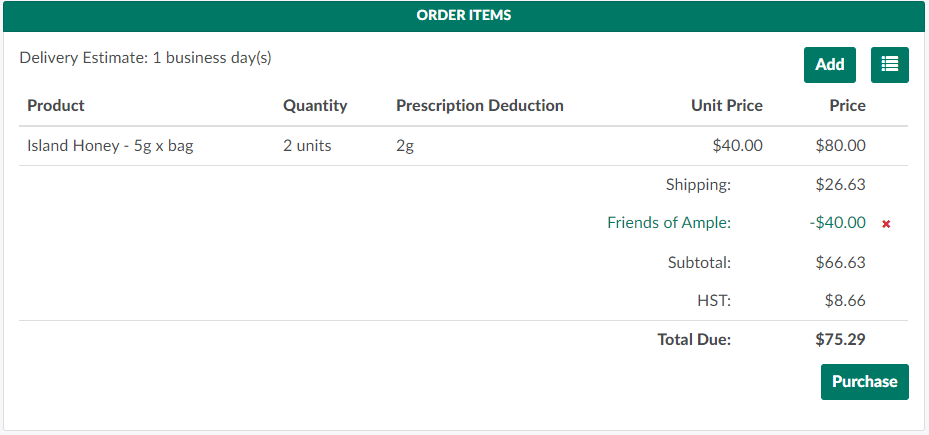Viewport: 929px width, 435px height.
Task: Click the ORDER ITEMS panel header
Action: click(464, 16)
